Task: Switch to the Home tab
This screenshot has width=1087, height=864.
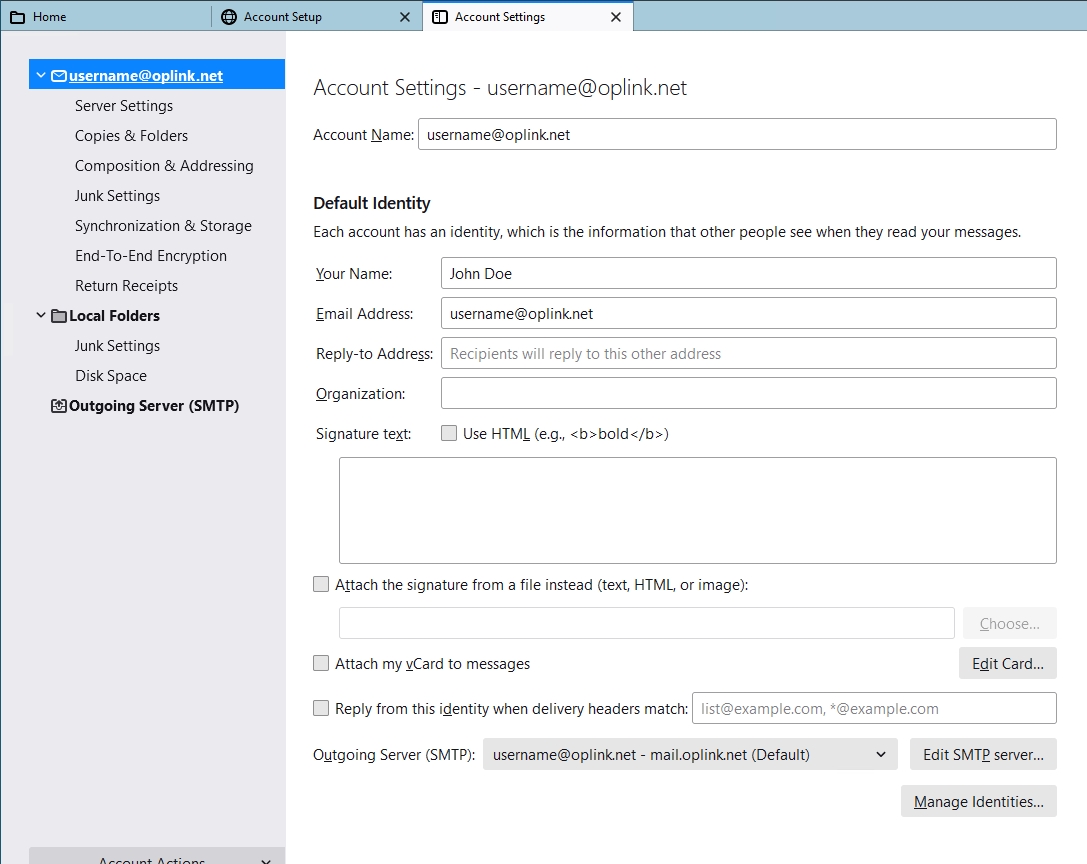Action: [106, 17]
